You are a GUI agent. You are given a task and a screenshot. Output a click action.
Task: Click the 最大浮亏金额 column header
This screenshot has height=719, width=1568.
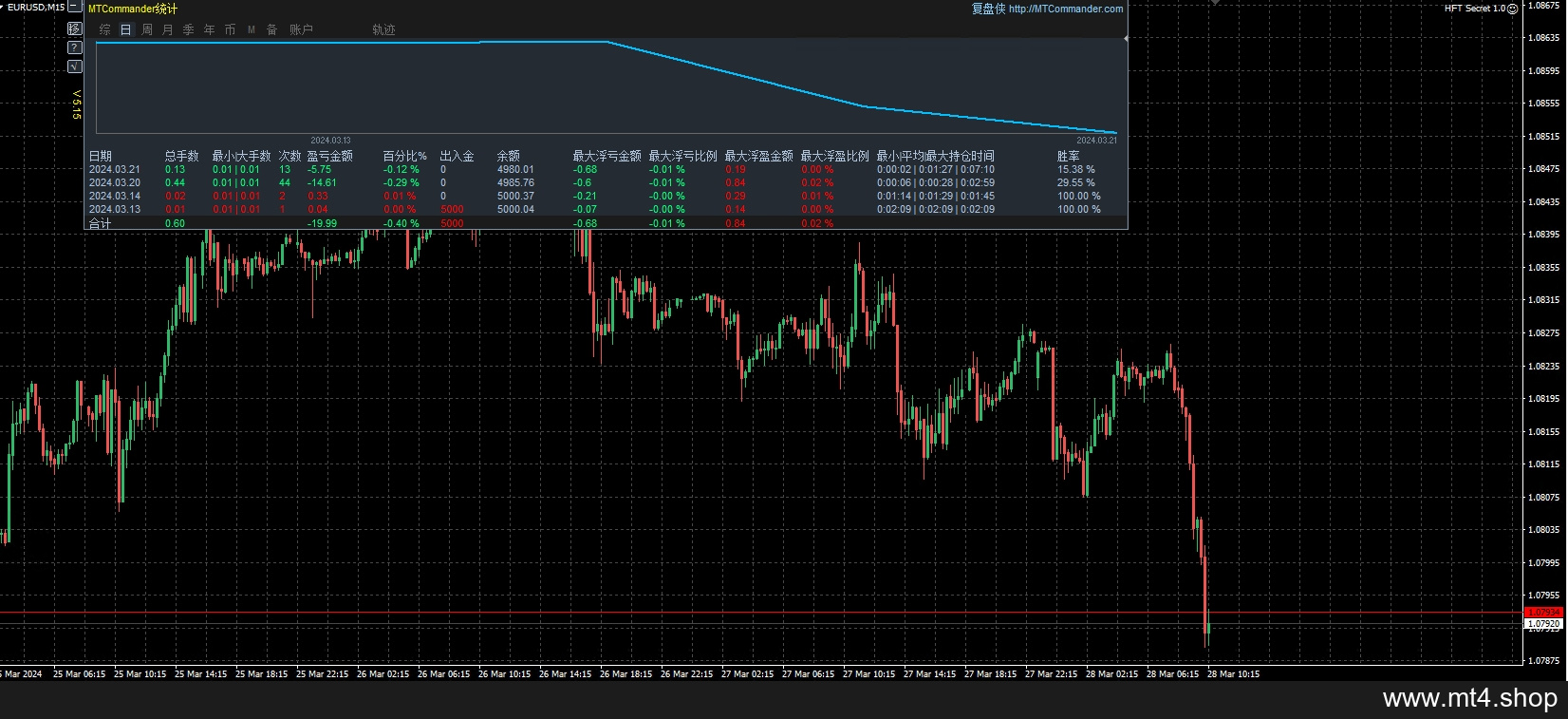[607, 156]
